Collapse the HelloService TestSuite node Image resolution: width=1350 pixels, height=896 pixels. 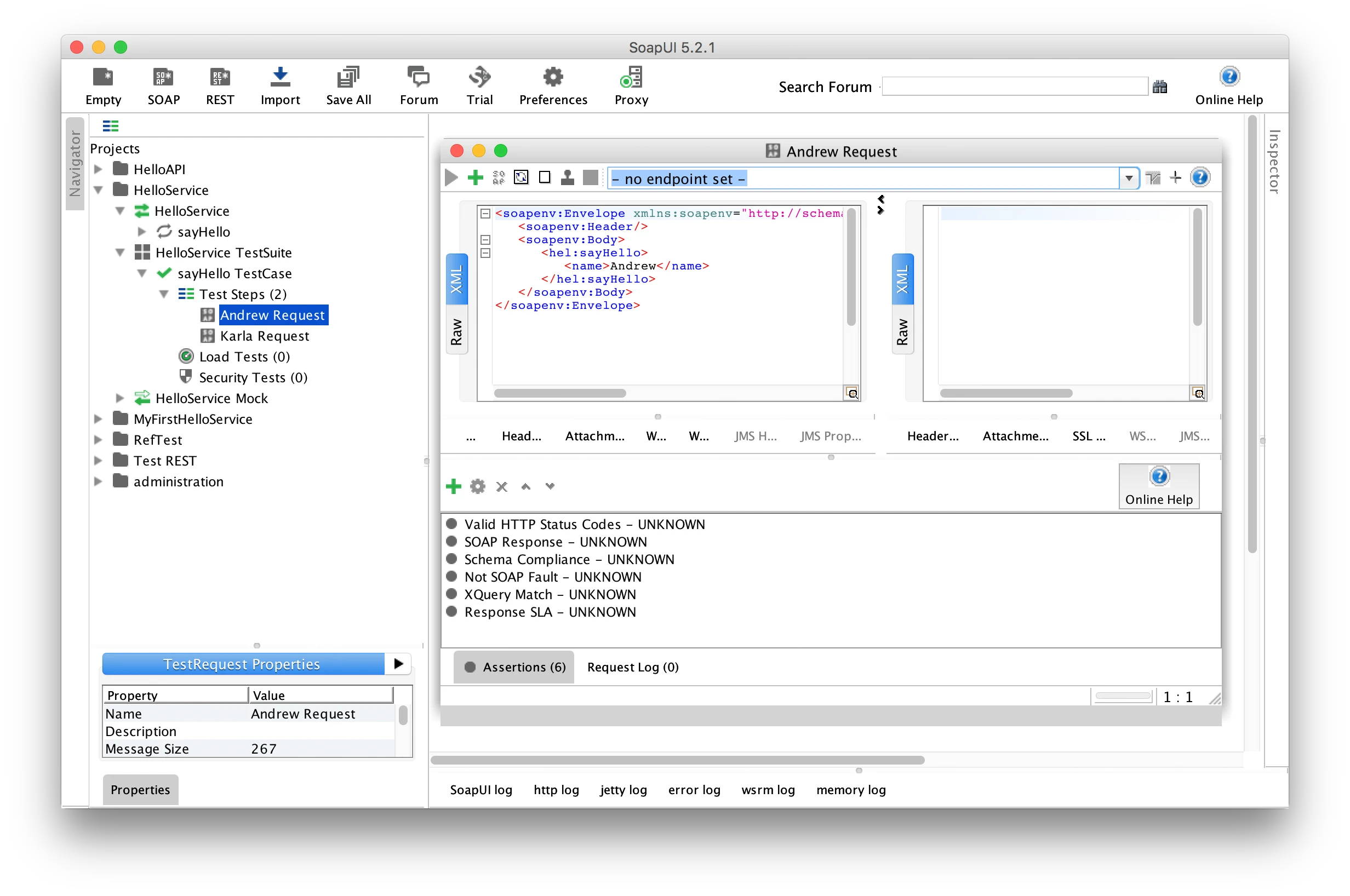click(x=120, y=252)
